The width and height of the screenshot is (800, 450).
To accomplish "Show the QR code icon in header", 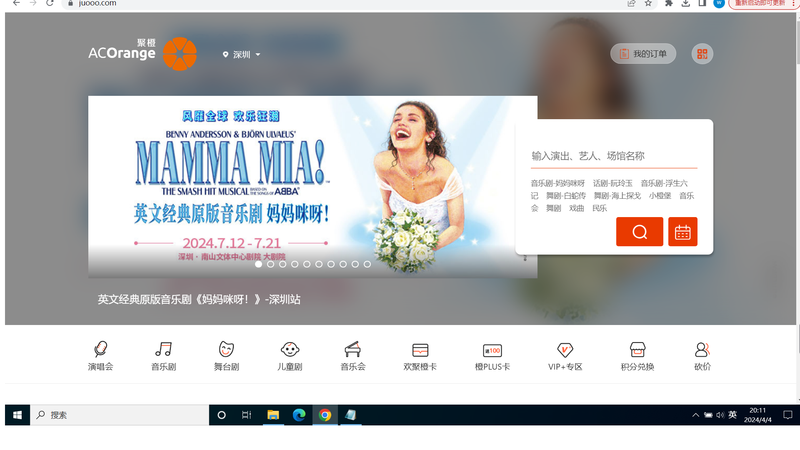I will click(x=702, y=54).
